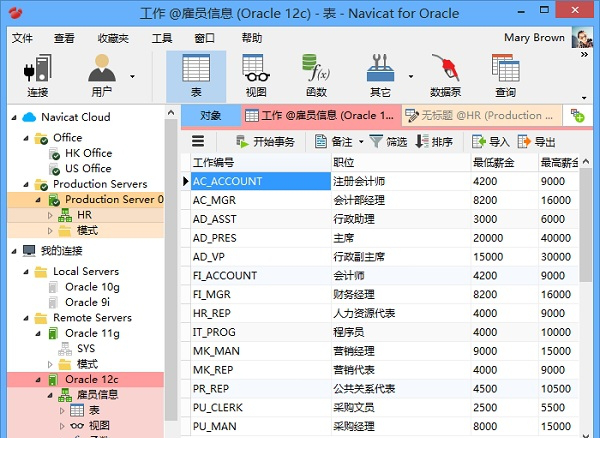Image resolution: width=600 pixels, height=455 pixels.
Task: Click the Mary Brown user name
Action: 534,38
